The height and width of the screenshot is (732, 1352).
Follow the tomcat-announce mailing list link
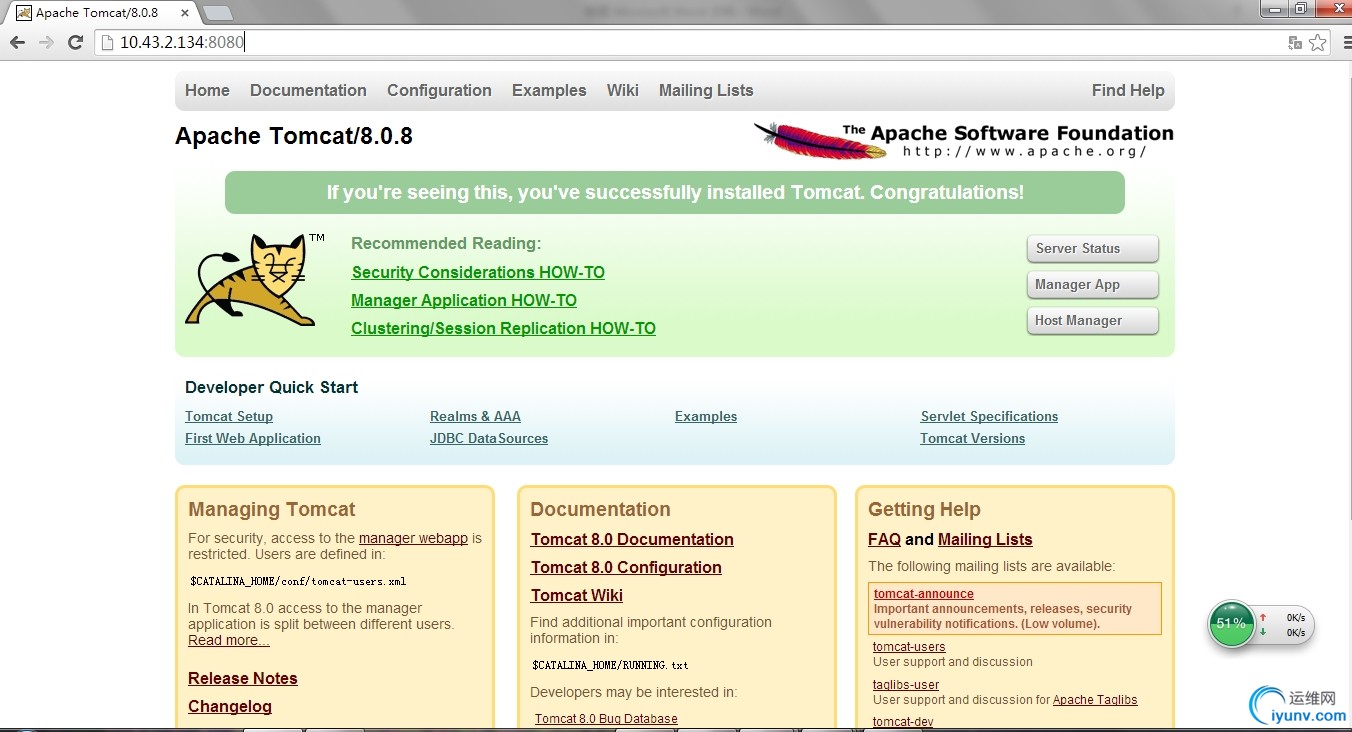[923, 594]
